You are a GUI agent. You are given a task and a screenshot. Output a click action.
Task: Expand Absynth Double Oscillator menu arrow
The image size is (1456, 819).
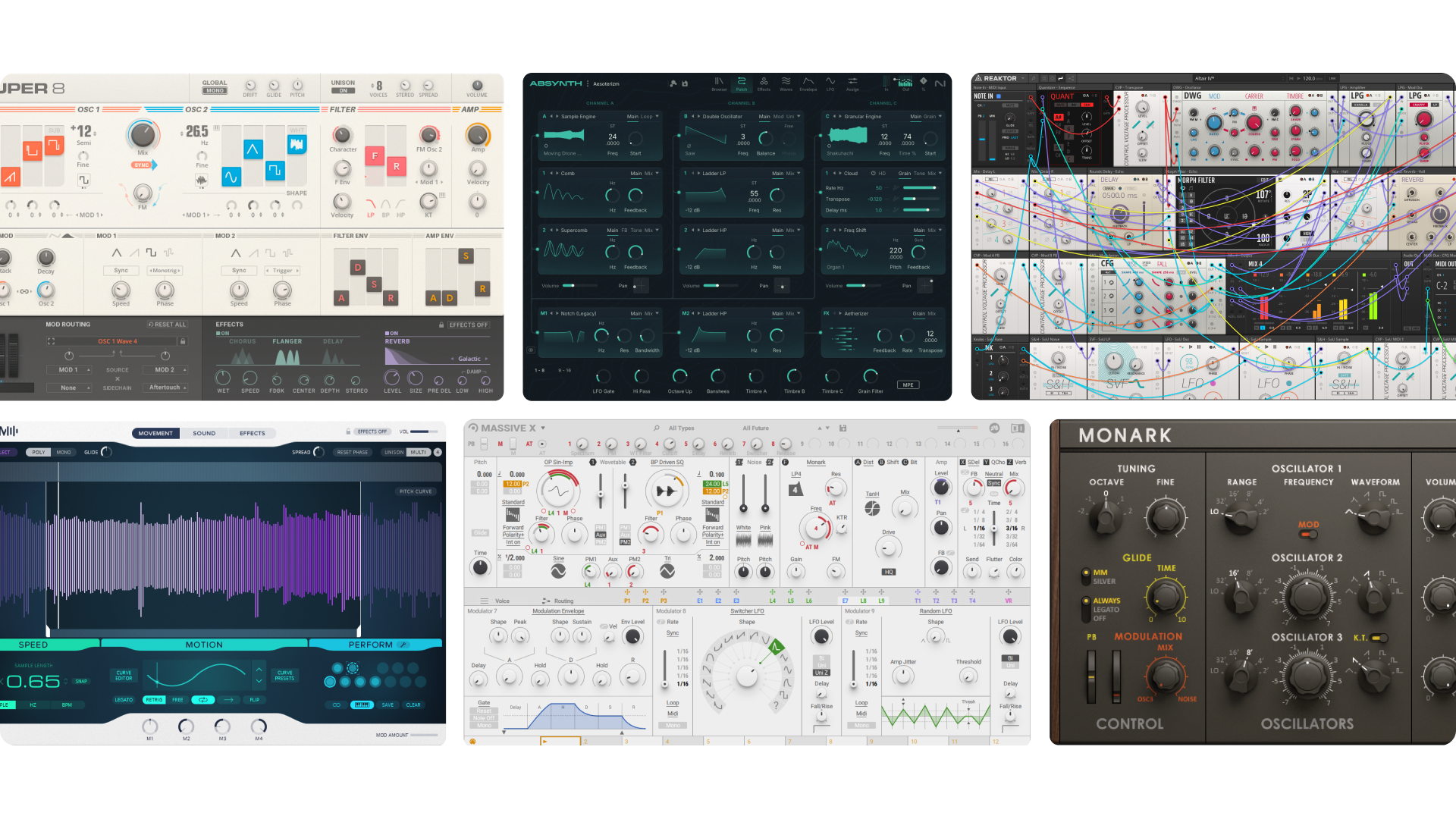tap(799, 117)
